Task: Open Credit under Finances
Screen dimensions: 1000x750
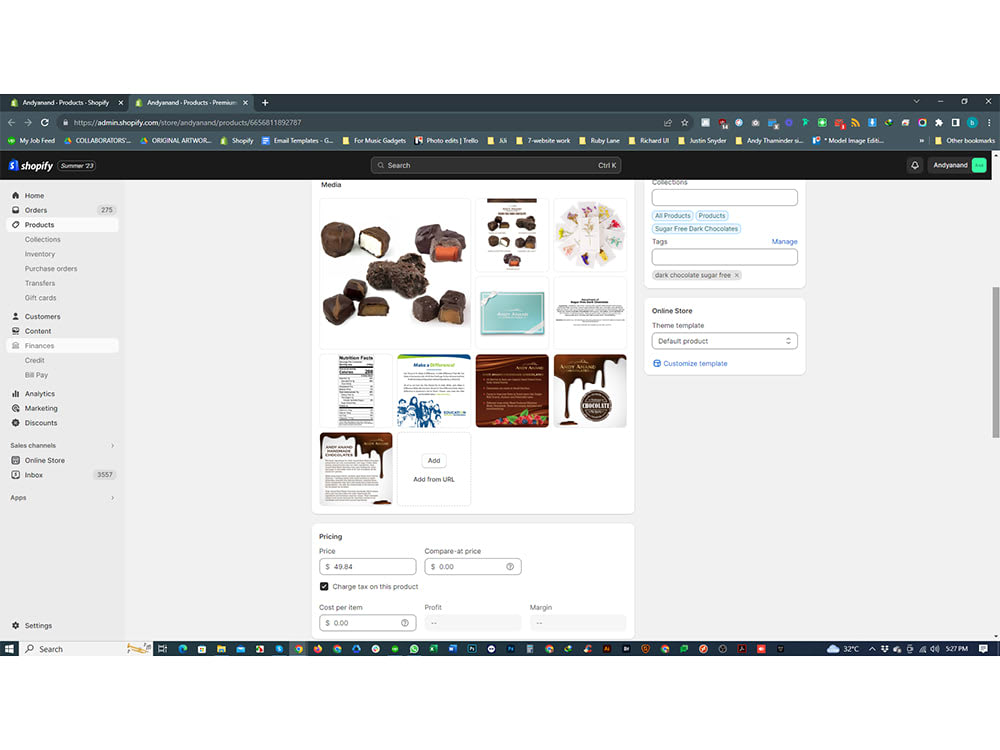Action: point(34,361)
